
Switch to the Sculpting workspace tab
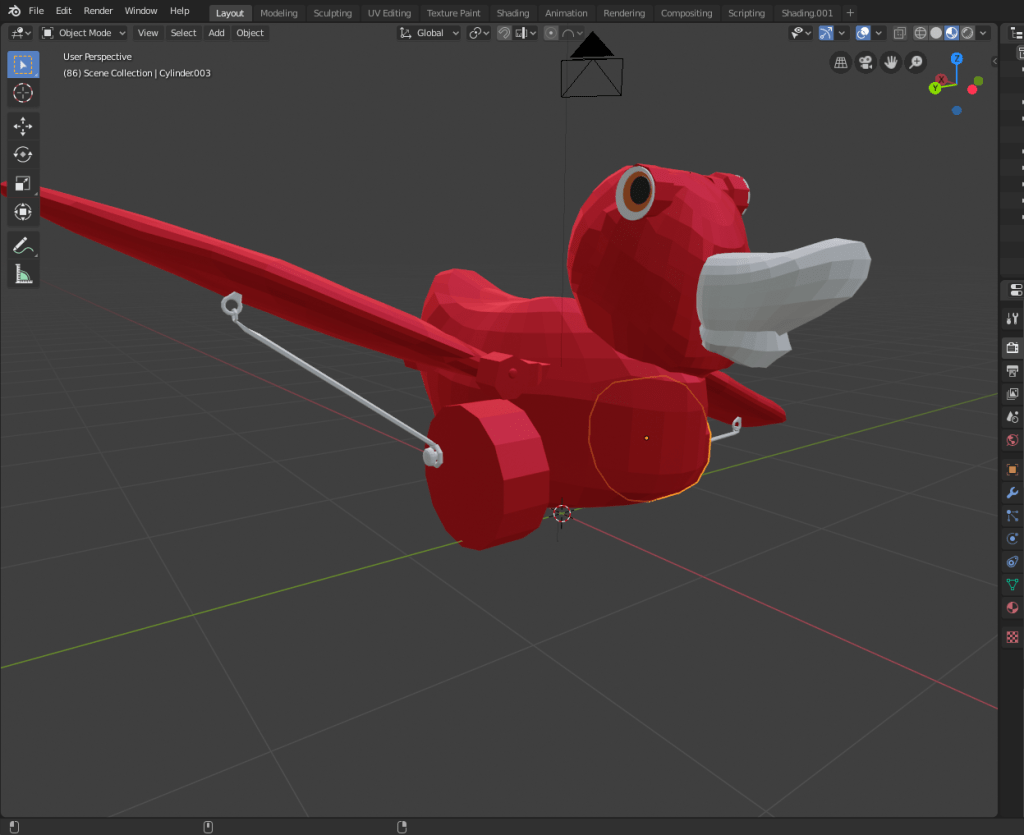point(332,13)
